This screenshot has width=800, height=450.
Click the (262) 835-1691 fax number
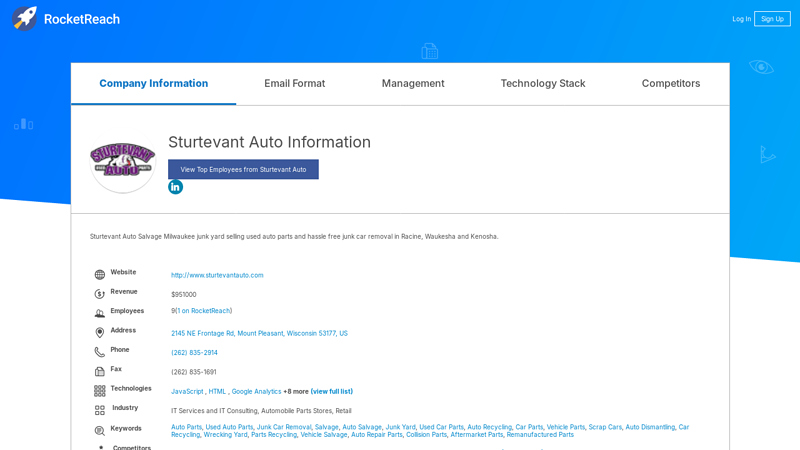point(194,372)
